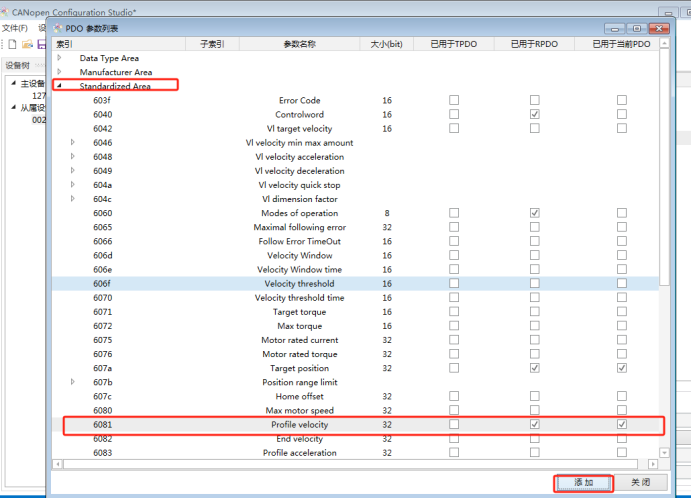692x499 pixels.
Task: Click the 已用于当前PDO column header
Action: coord(617,44)
